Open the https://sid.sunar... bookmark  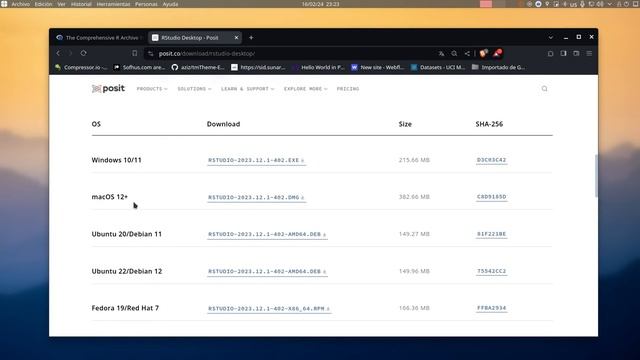click(258, 67)
